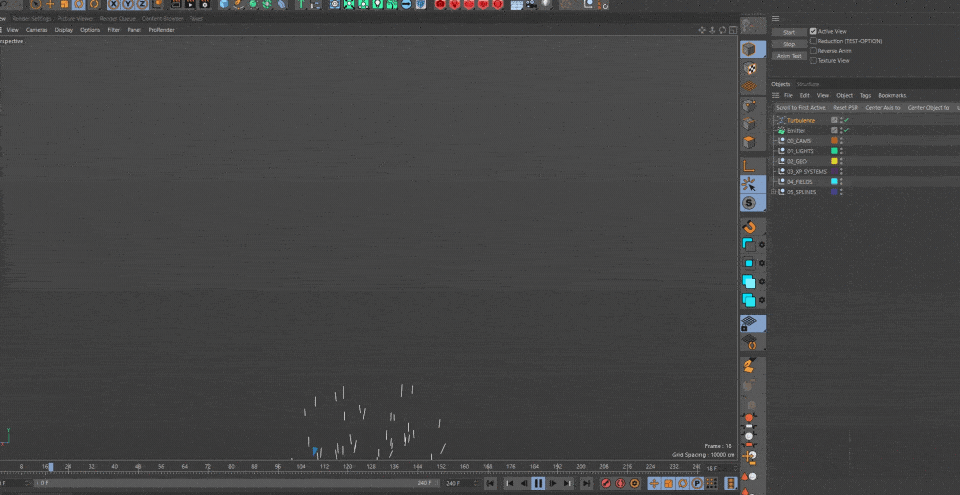The height and width of the screenshot is (495, 960).
Task: Click the Center Object to button
Action: pos(928,108)
